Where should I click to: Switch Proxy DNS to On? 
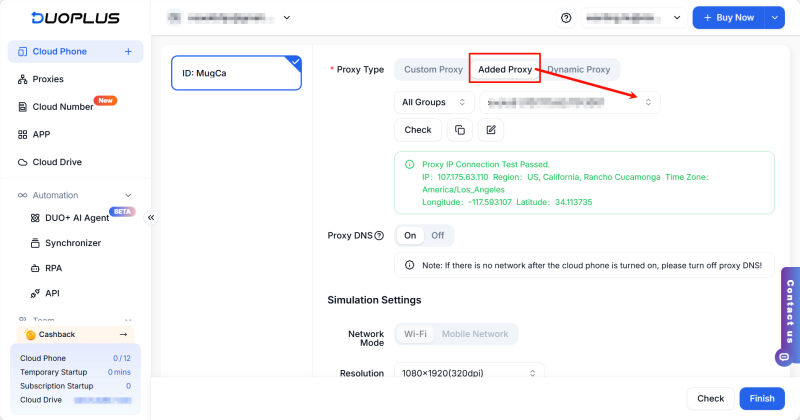[x=410, y=236]
